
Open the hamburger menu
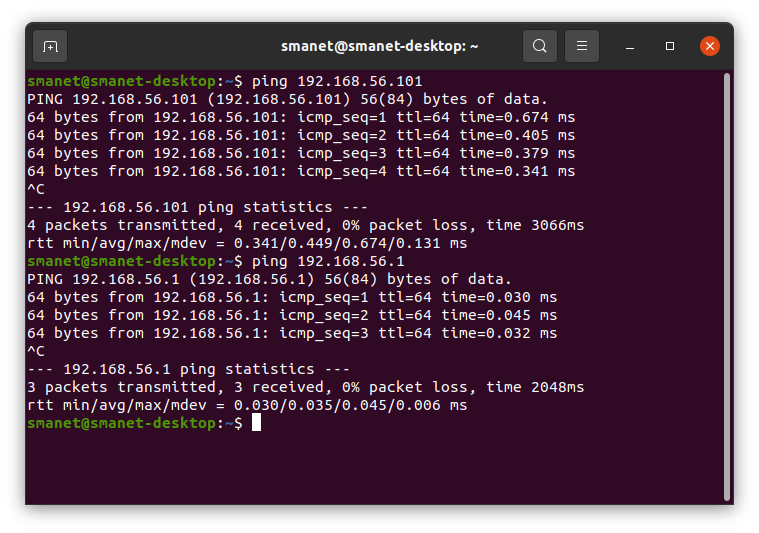pos(582,46)
